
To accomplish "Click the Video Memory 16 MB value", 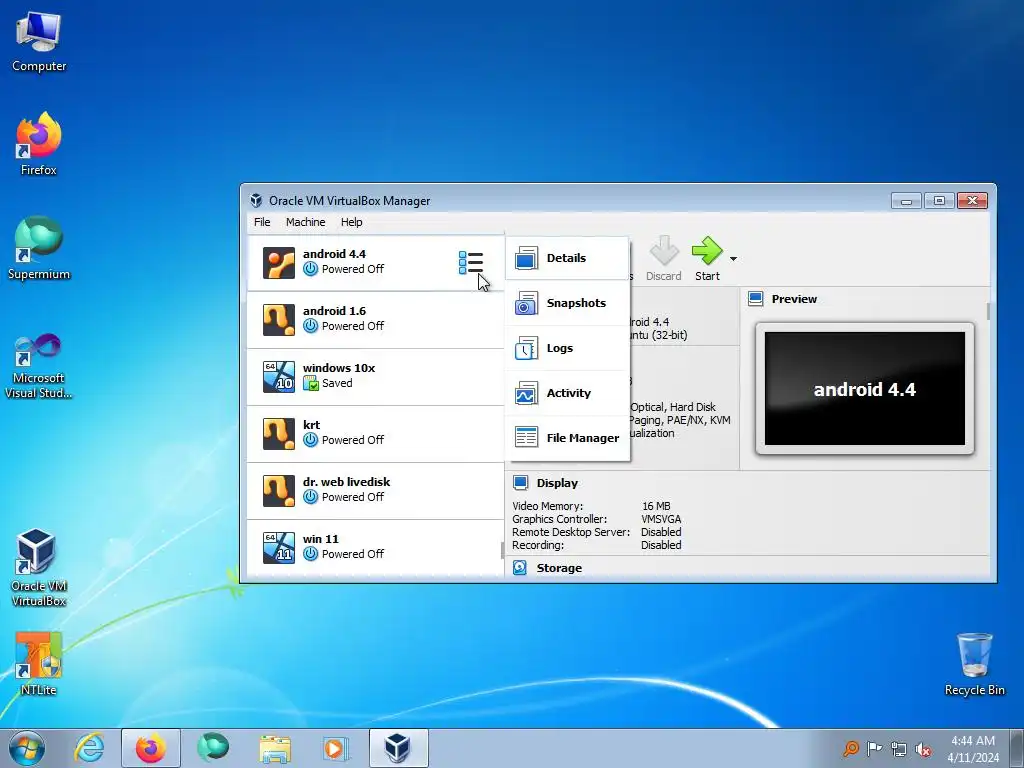I will 656,506.
